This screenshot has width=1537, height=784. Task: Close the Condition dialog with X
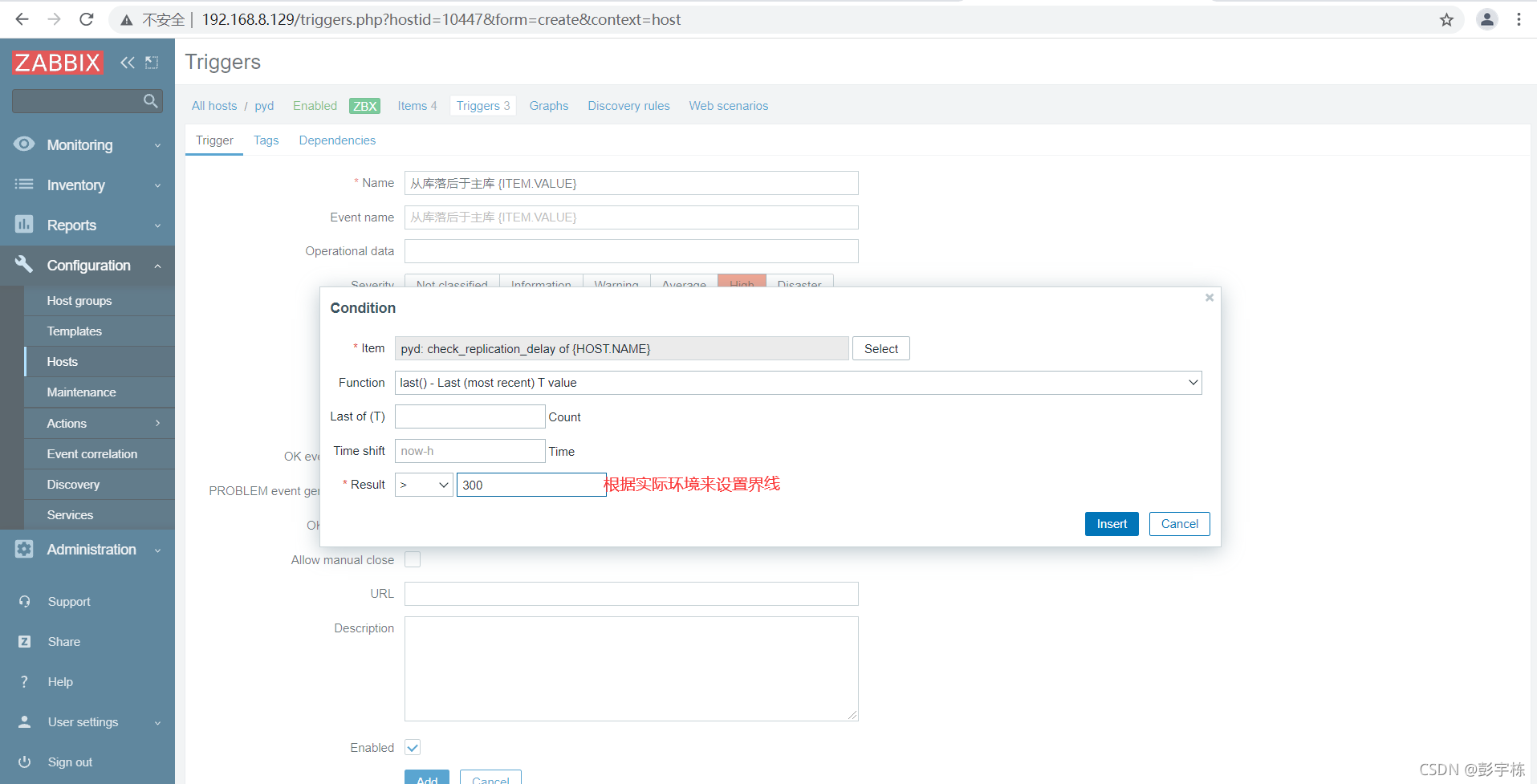click(x=1210, y=298)
